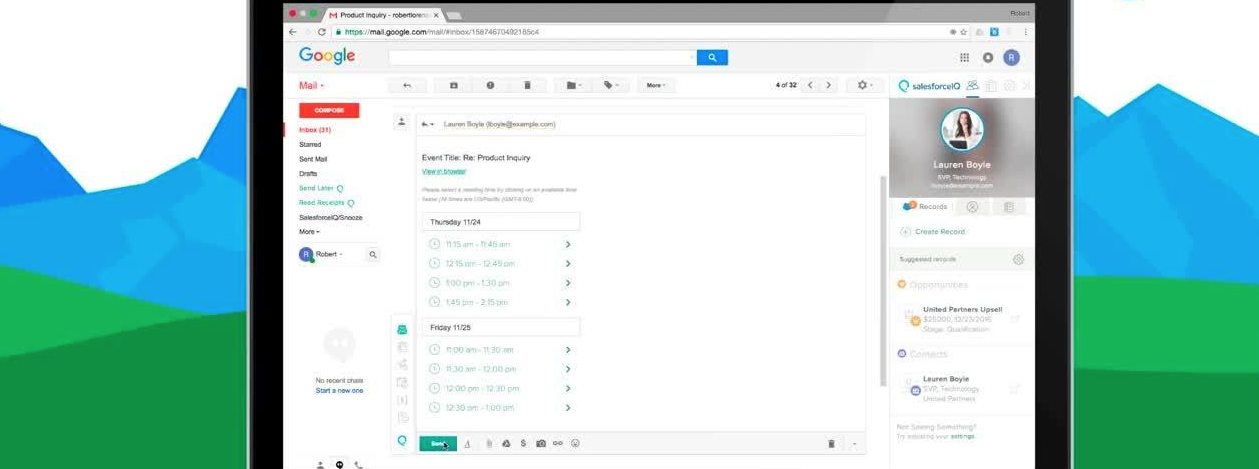Click the red Compose button
The width and height of the screenshot is (1259, 469).
click(x=329, y=110)
